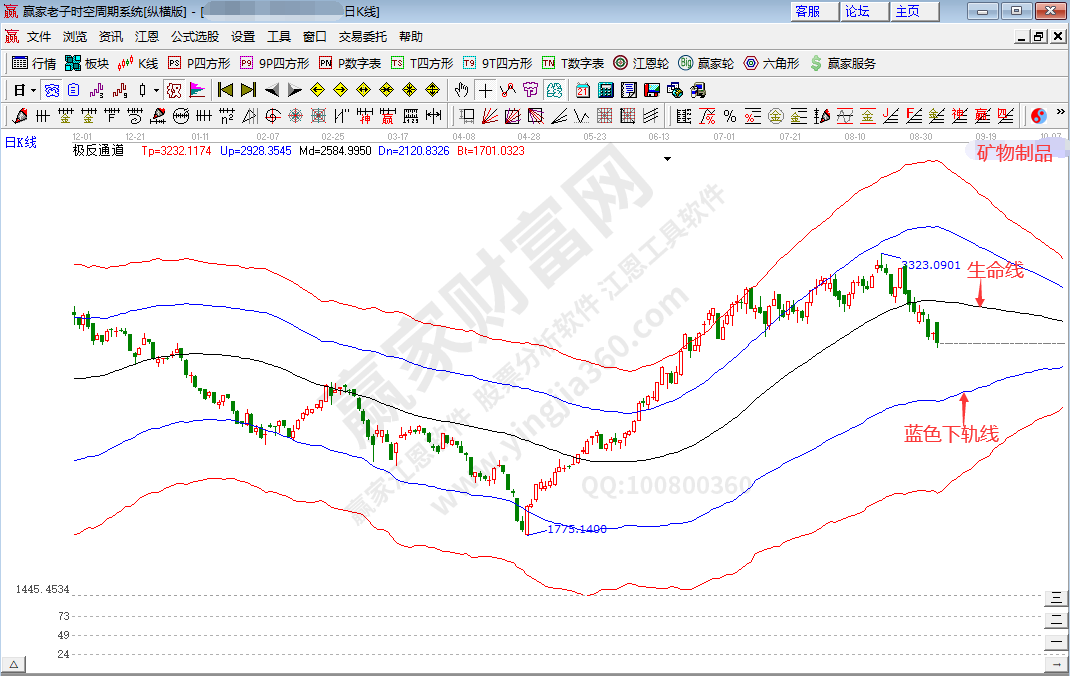
Task: Jump to first bar with skip-back arrow
Action: point(225,90)
